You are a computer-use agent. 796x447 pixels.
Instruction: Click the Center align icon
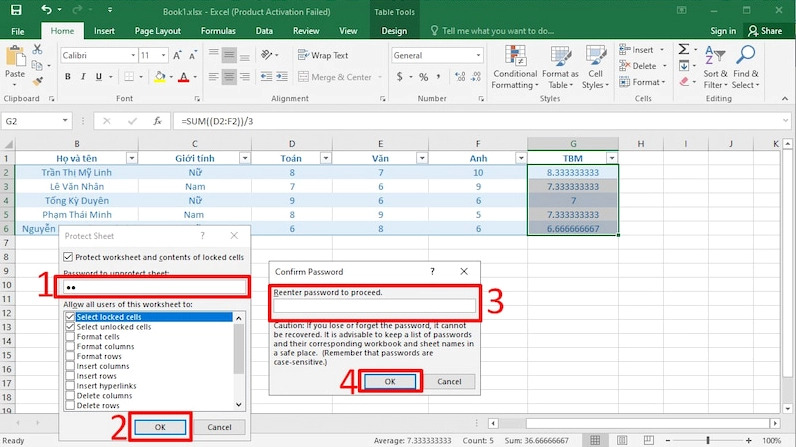coord(229,77)
